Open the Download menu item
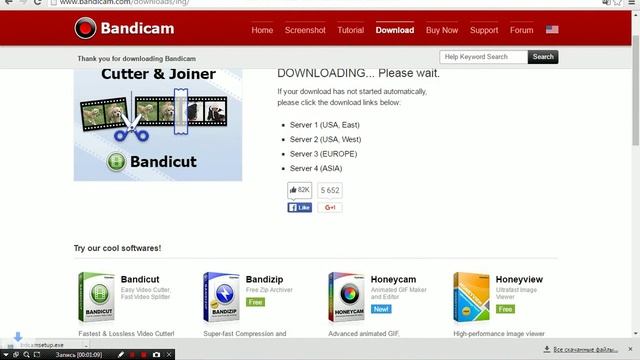Image resolution: width=640 pixels, height=360 pixels. [x=395, y=30]
